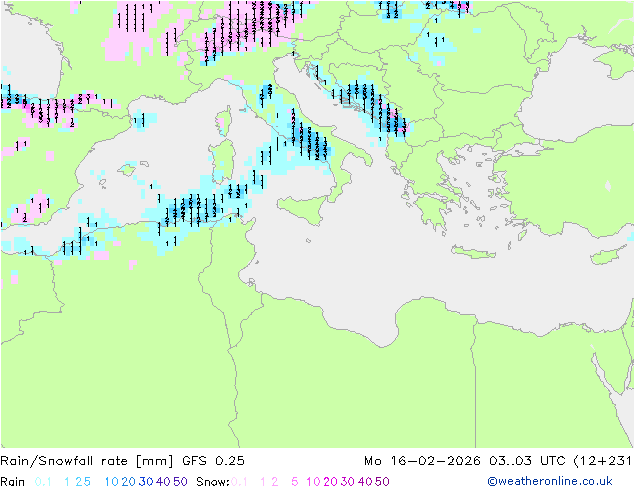Image resolution: width=634 pixels, height=490 pixels.
Task: Click the Rain legend value 30
Action: coord(146,482)
